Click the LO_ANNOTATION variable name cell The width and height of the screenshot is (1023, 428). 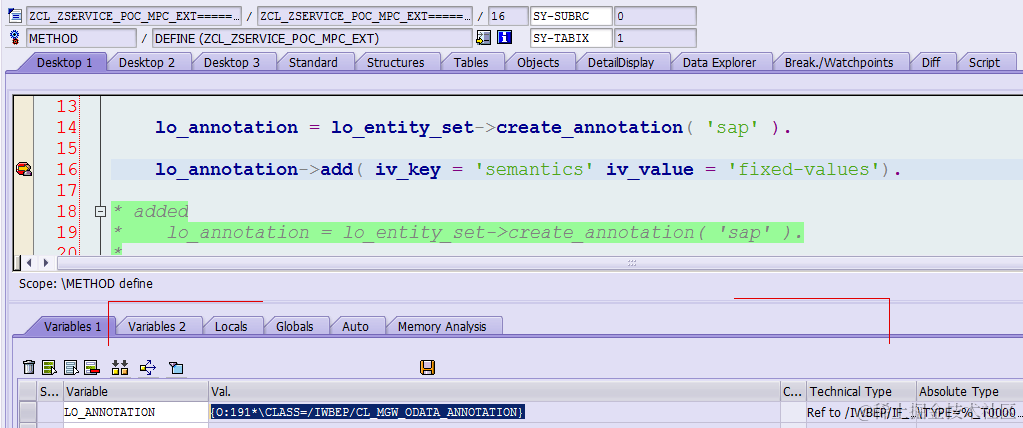pyautogui.click(x=136, y=412)
